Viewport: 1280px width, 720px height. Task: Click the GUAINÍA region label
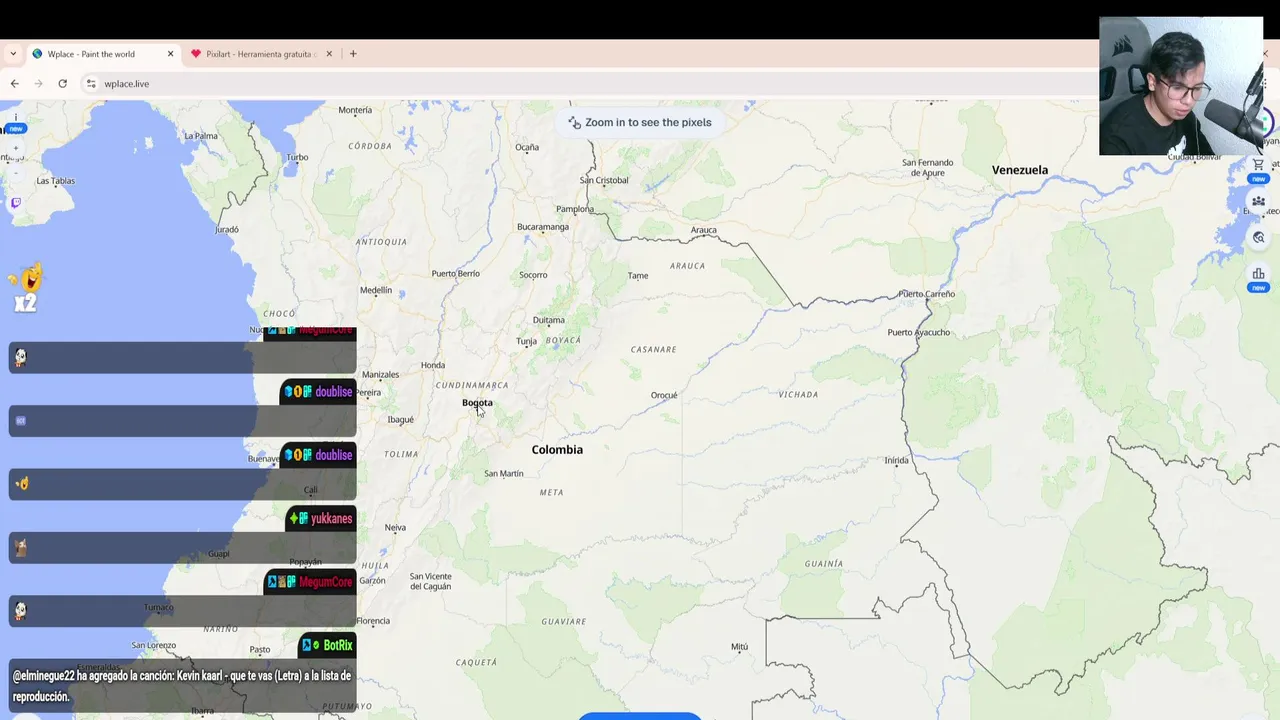[824, 564]
